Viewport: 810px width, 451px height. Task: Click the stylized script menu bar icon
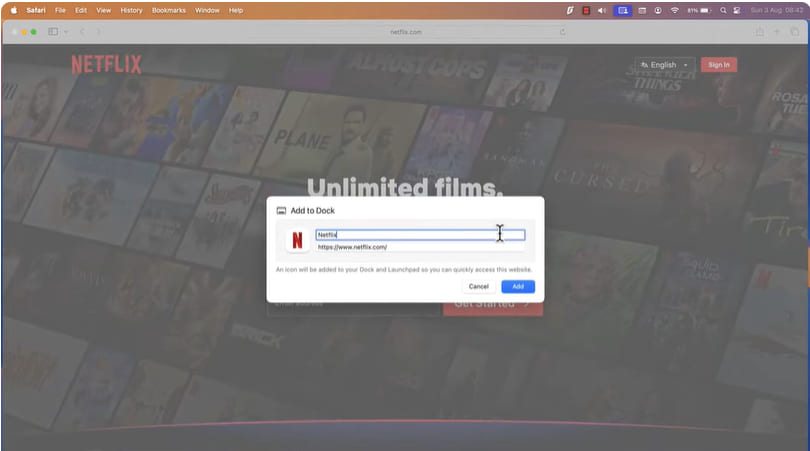[570, 10]
